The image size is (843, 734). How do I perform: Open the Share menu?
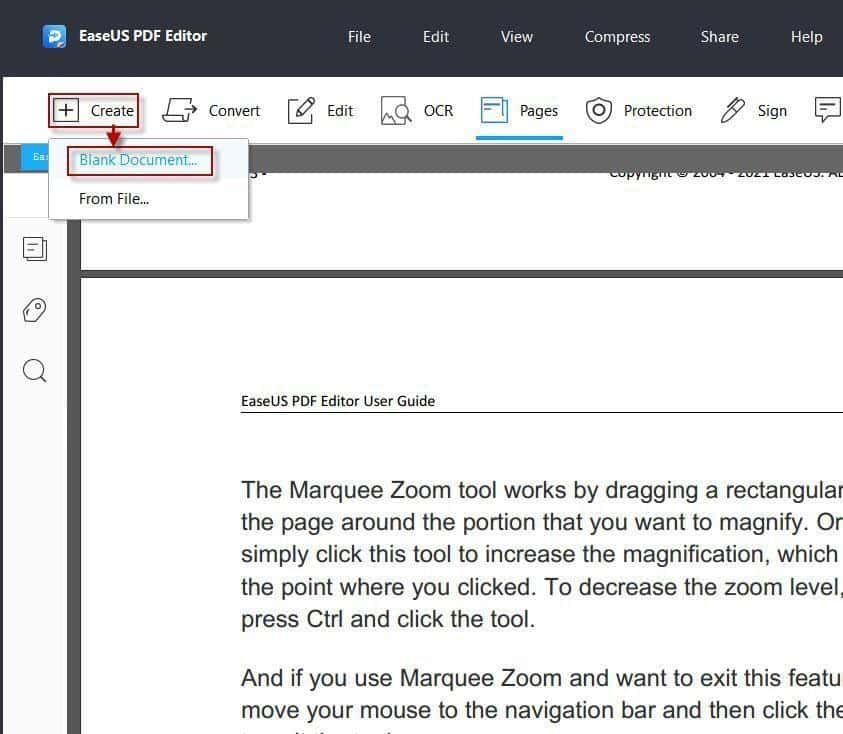coord(719,37)
